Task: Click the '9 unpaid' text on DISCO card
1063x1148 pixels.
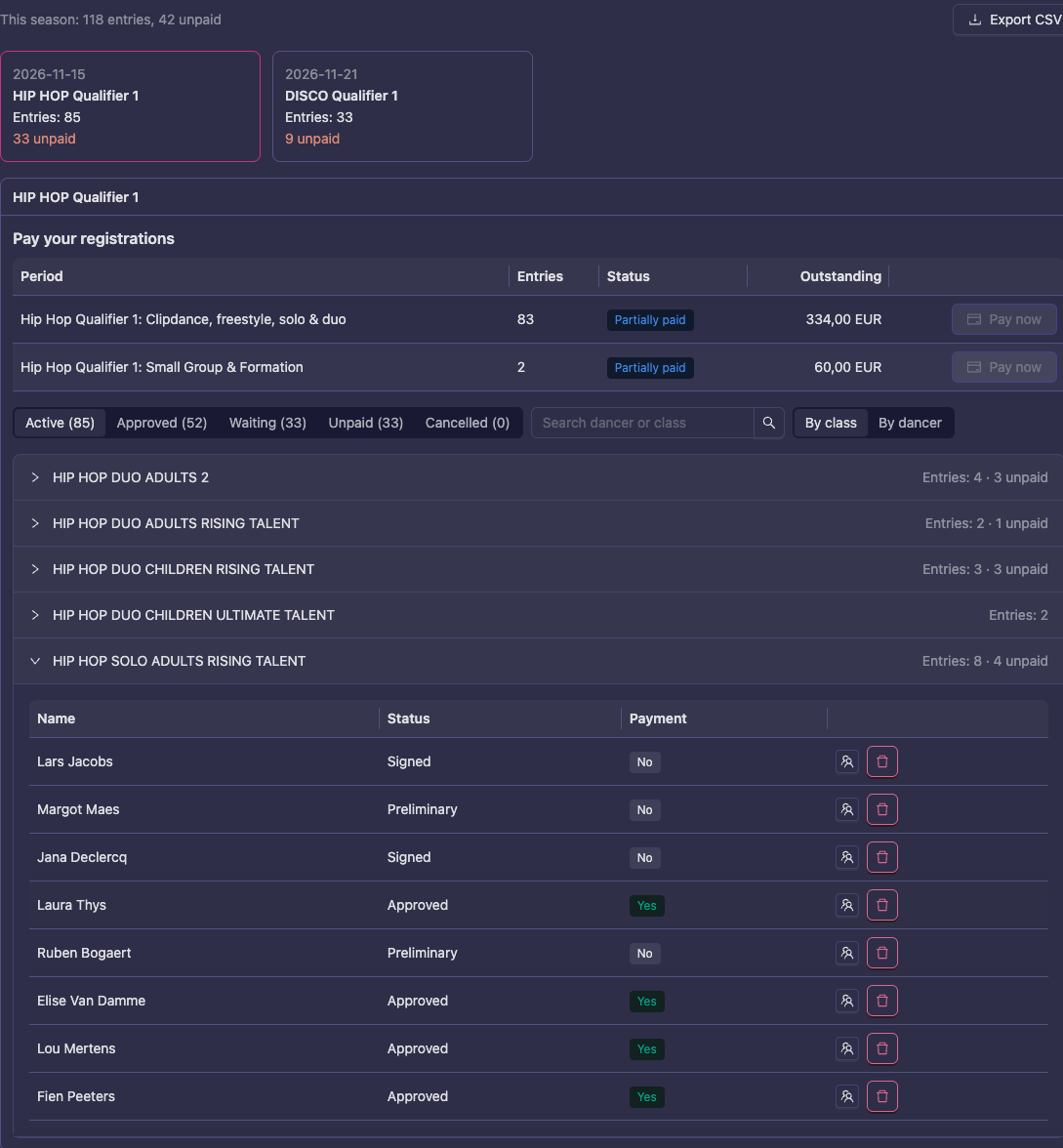Action: coord(312,139)
